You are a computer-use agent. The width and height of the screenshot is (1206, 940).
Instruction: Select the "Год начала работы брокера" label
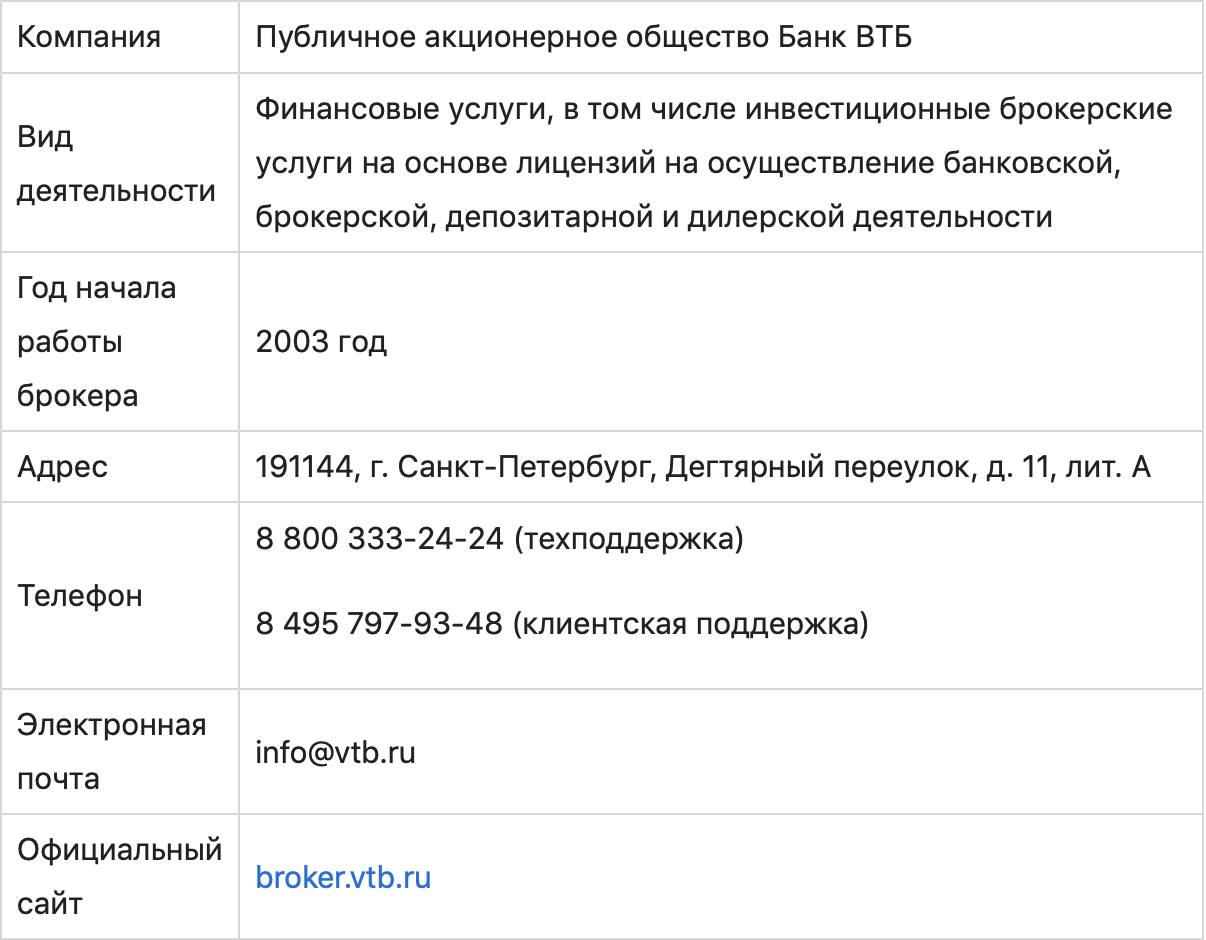pos(97,342)
